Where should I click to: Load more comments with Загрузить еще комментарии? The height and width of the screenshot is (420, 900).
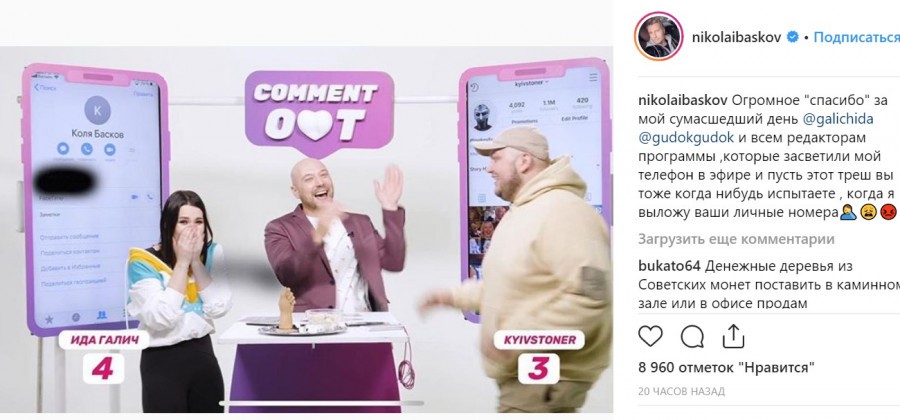[736, 239]
